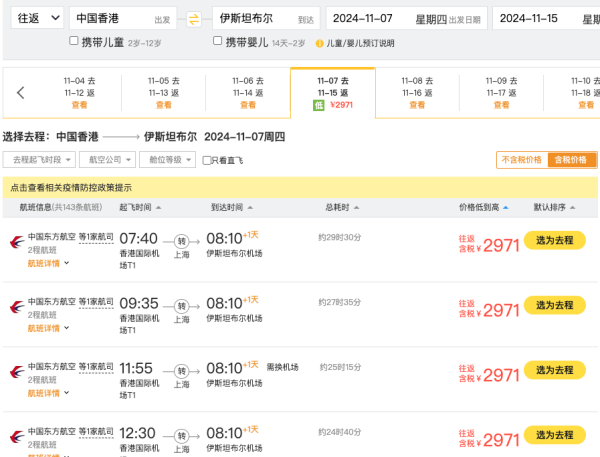The image size is (600, 457).
Task: Open 去程起飞时段 filter dropdown
Action: point(39,160)
